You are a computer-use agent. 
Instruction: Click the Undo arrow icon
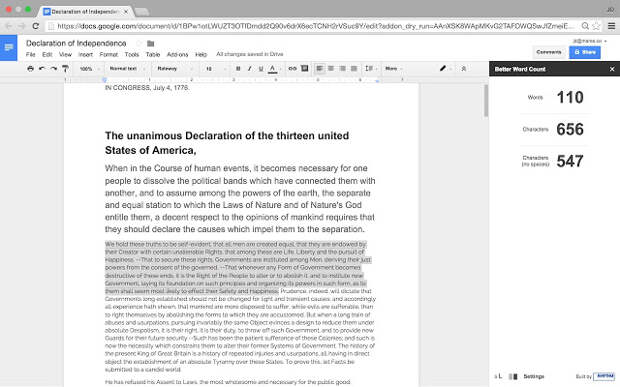click(42, 69)
